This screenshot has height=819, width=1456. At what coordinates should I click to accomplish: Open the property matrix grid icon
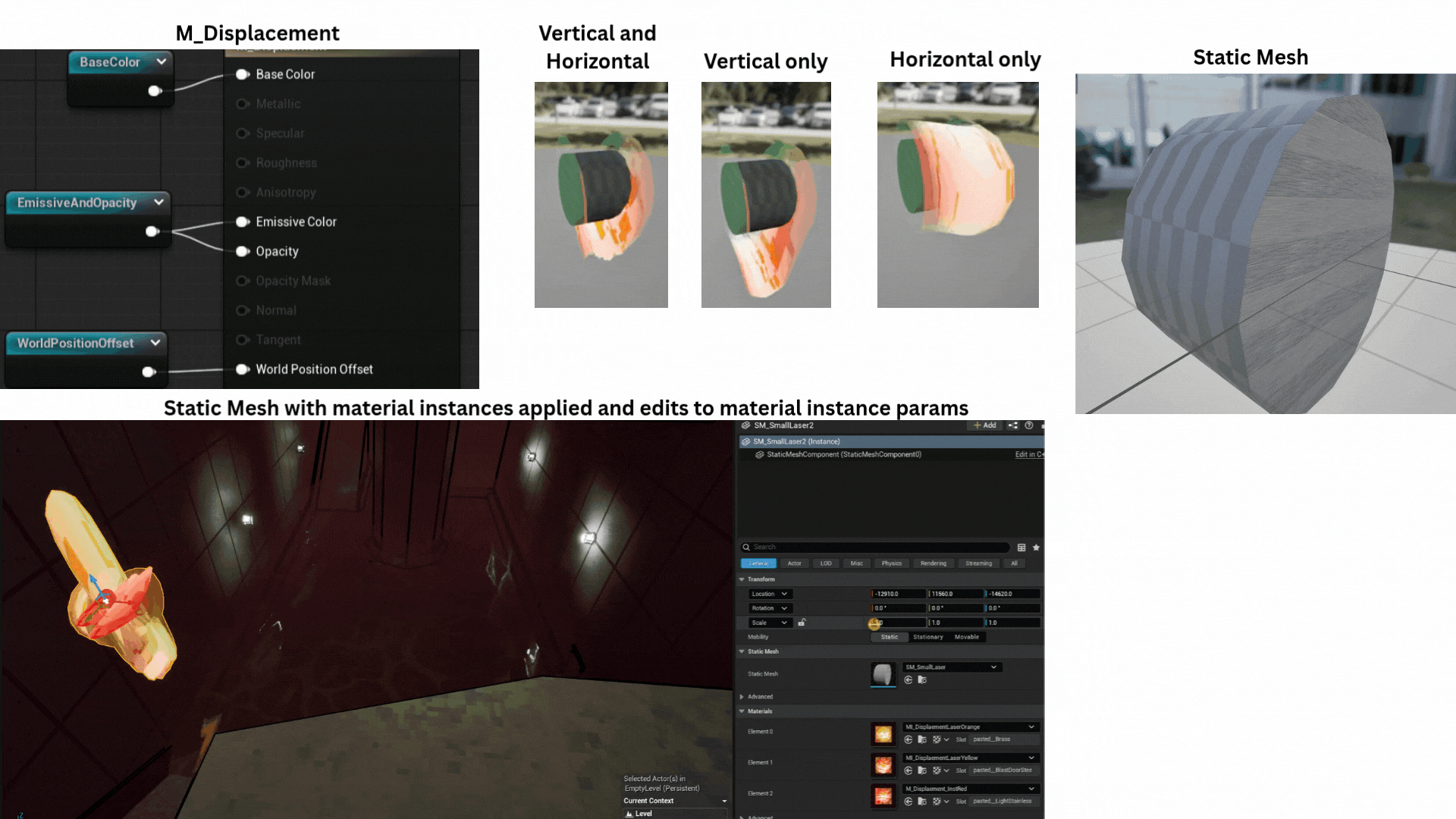point(1021,548)
